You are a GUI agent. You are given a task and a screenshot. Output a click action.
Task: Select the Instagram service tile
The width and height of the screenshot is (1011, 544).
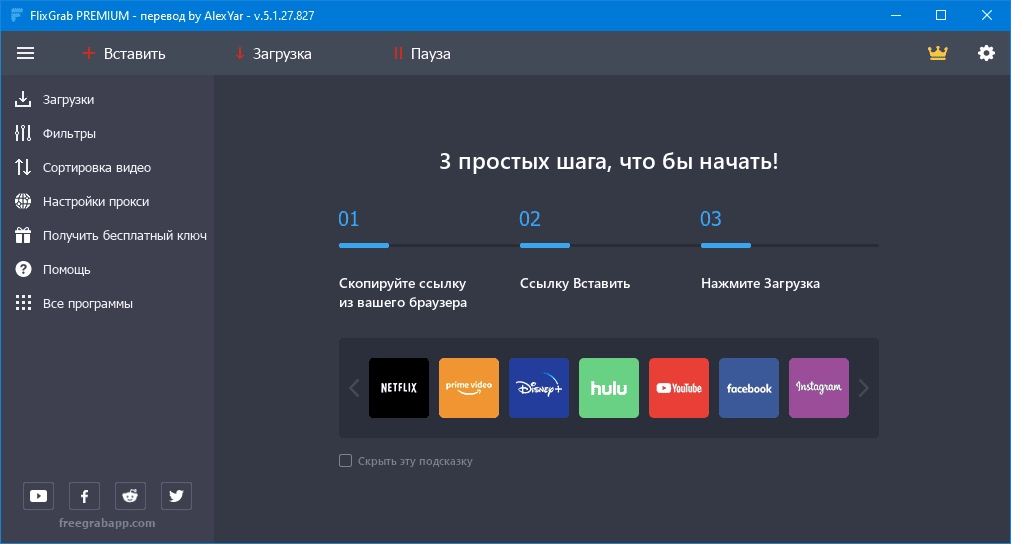click(x=819, y=388)
